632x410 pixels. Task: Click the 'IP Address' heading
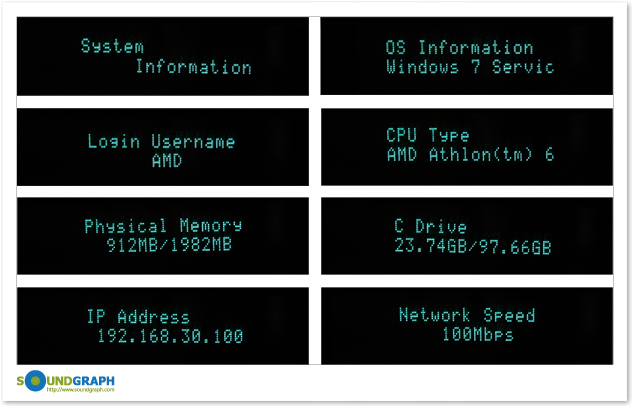click(138, 316)
